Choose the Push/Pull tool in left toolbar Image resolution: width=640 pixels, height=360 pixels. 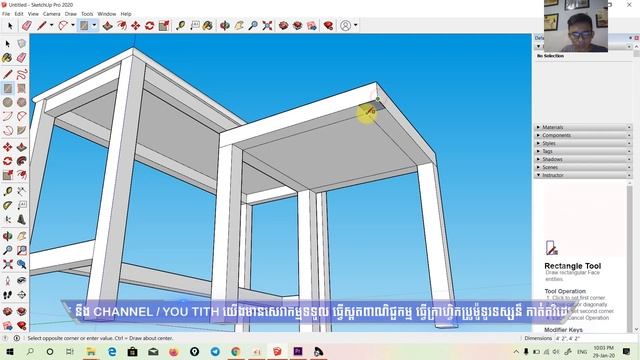(22, 147)
